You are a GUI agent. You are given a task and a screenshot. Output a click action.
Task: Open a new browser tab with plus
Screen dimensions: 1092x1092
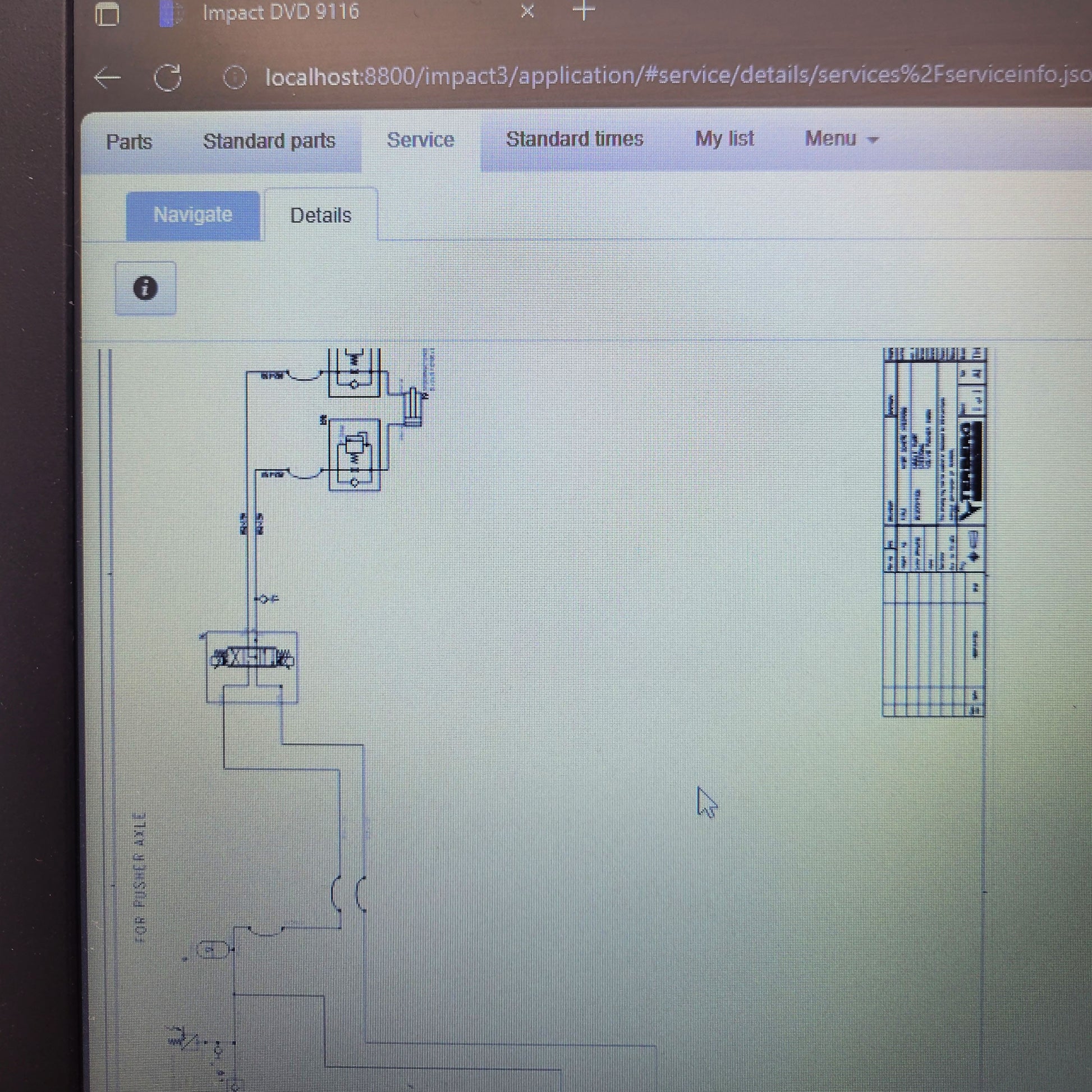coord(584,10)
